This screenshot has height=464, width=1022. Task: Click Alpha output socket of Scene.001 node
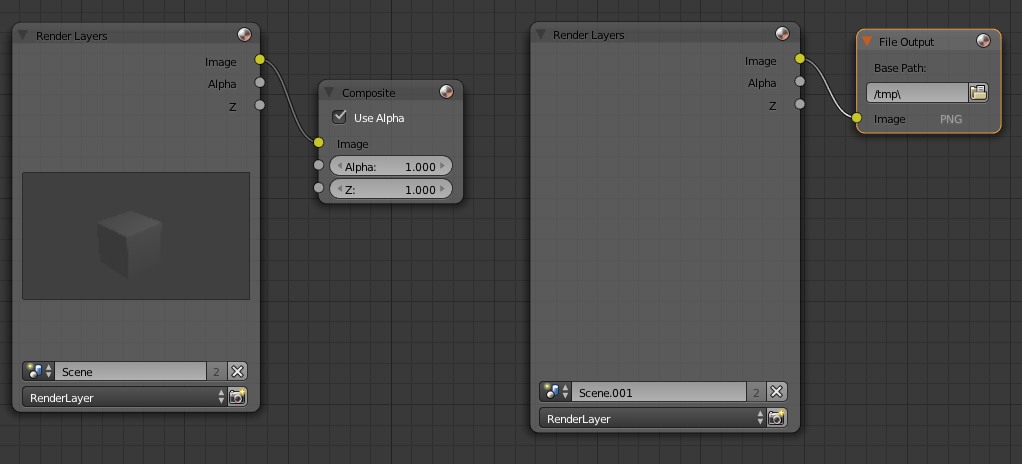click(x=800, y=81)
